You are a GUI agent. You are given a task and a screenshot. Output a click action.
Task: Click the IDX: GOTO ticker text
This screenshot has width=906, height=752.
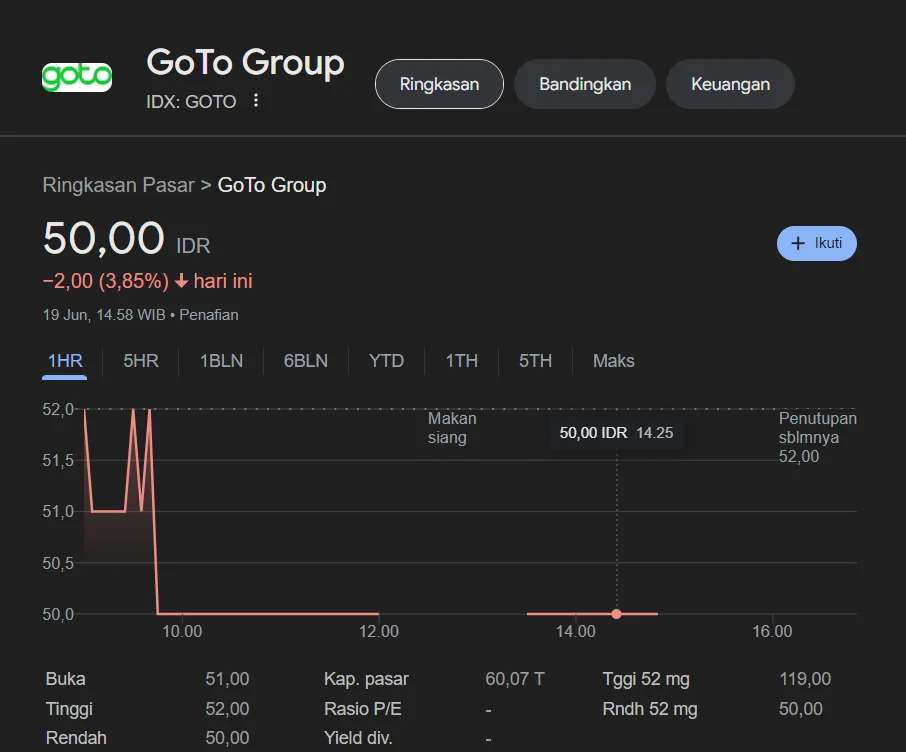[191, 102]
